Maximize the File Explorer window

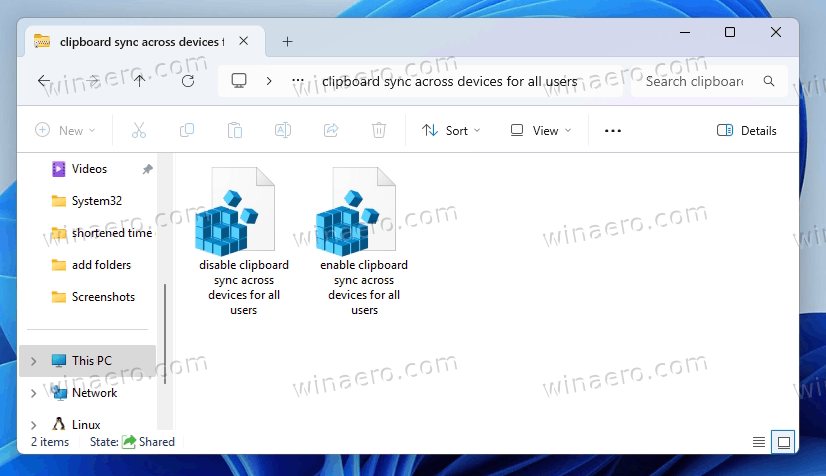pyautogui.click(x=730, y=32)
